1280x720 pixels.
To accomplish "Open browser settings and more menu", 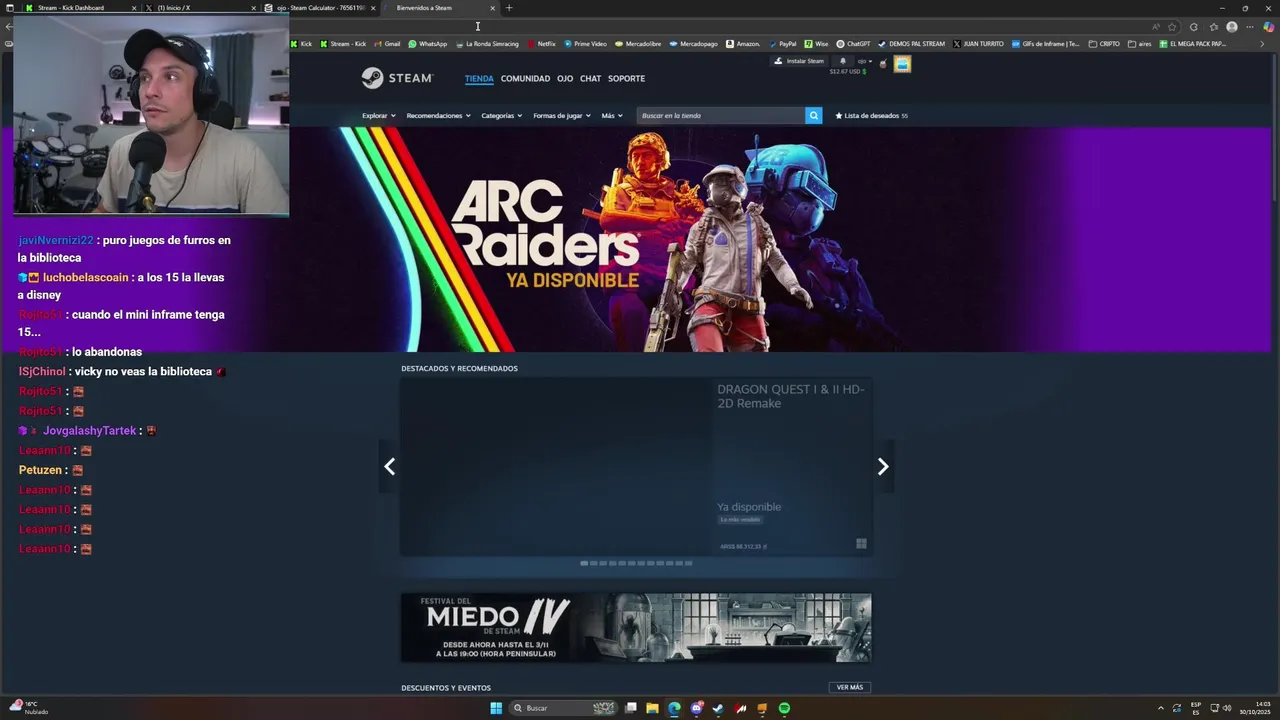I will 1250,27.
